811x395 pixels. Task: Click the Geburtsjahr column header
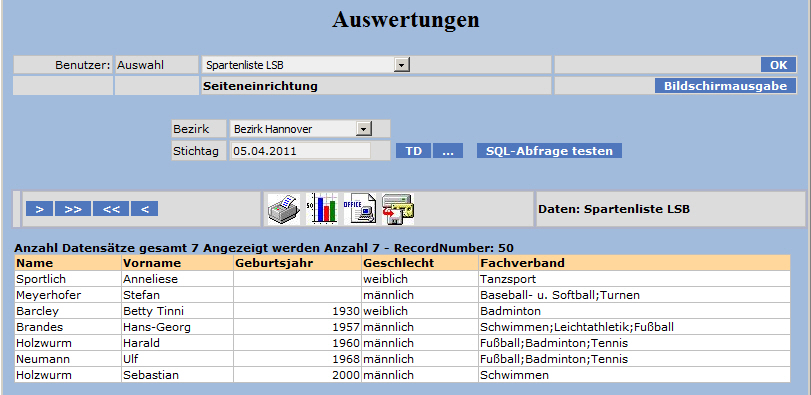(x=297, y=263)
